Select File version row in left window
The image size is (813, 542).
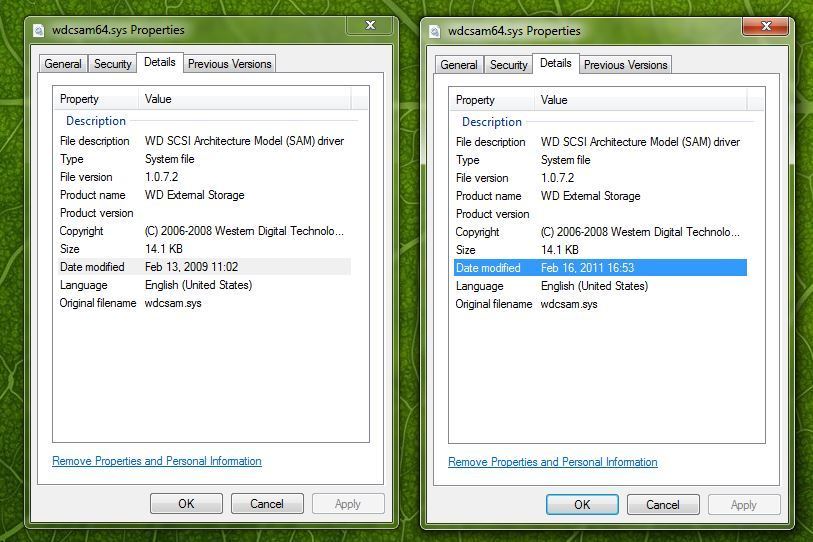pos(204,177)
